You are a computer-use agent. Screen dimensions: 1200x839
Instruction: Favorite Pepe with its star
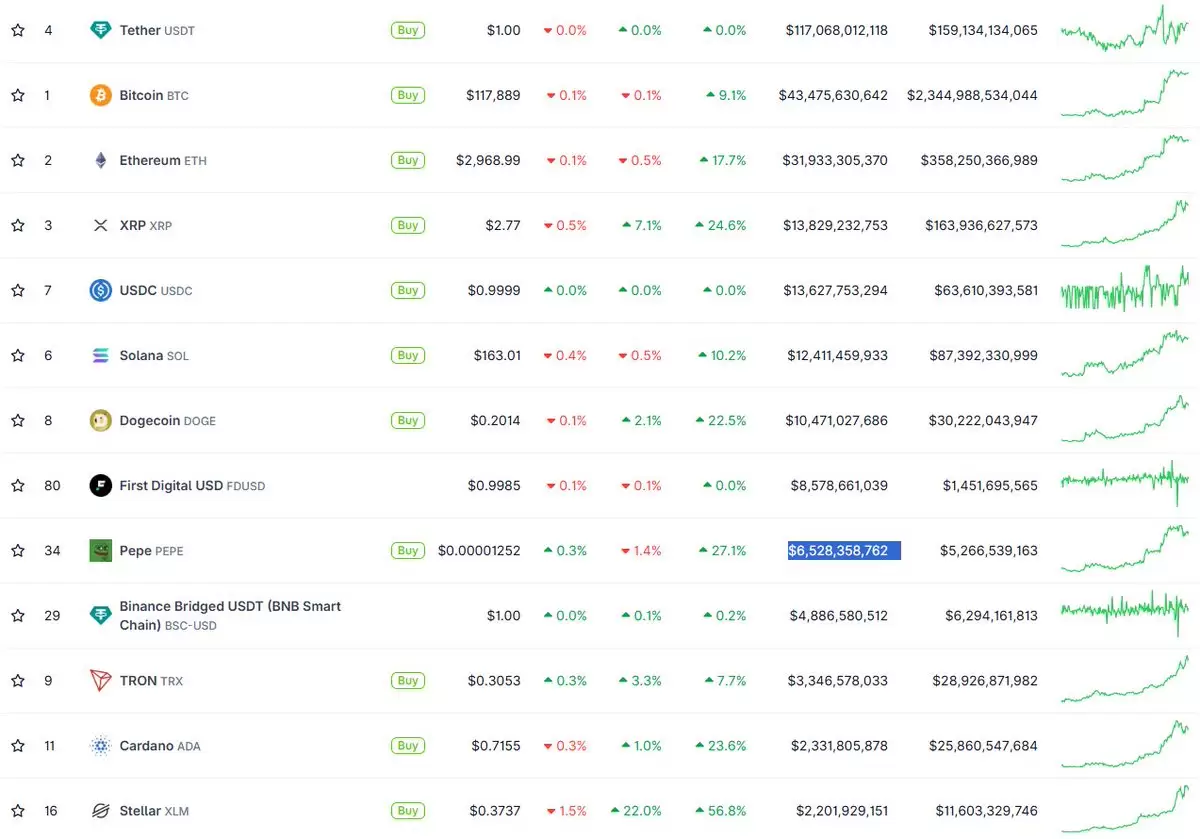tap(18, 550)
